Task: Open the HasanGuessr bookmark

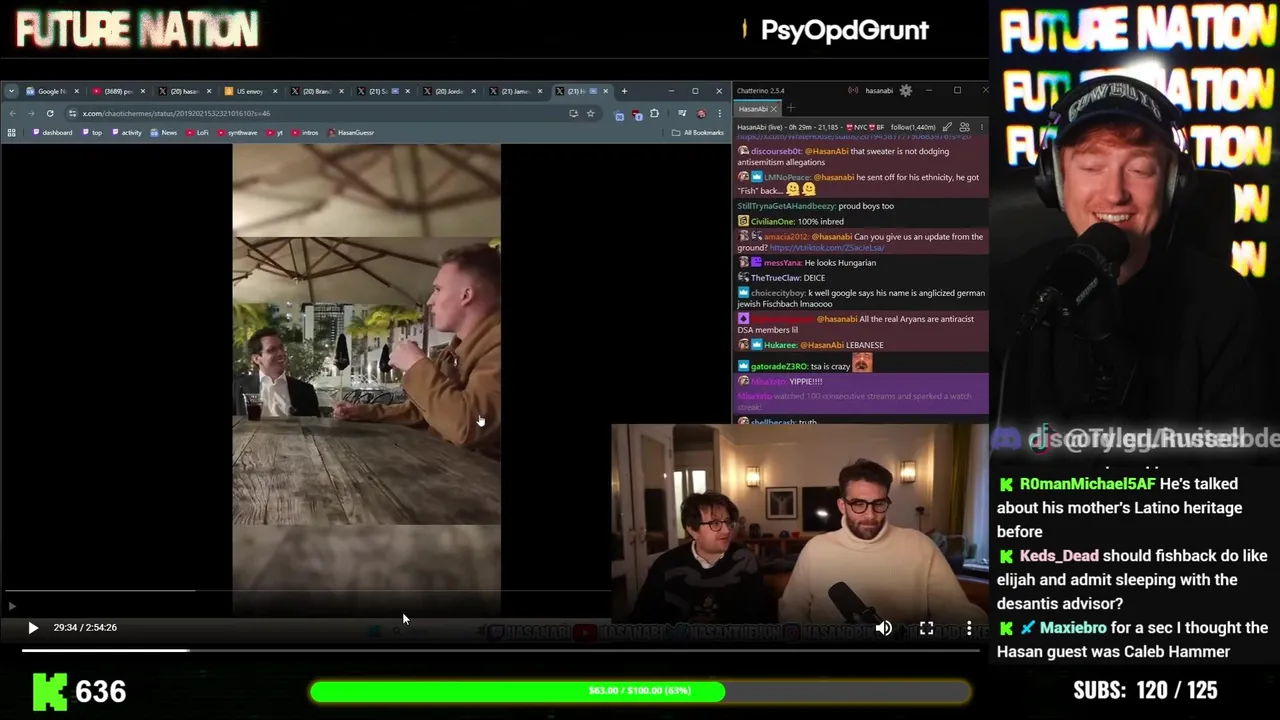Action: pos(351,133)
